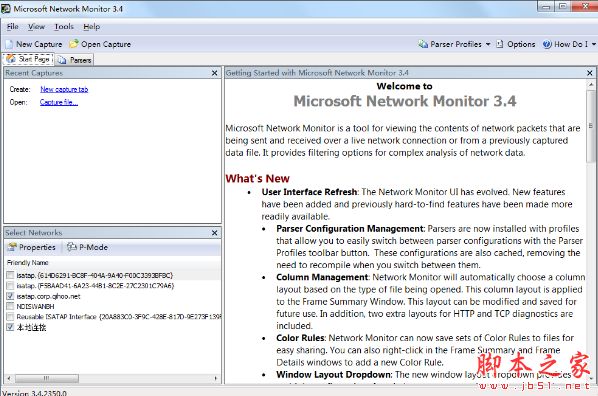This screenshot has height=396, width=598.
Task: Click the Getting Started vertical scrollbar thumb
Action: coord(591,126)
